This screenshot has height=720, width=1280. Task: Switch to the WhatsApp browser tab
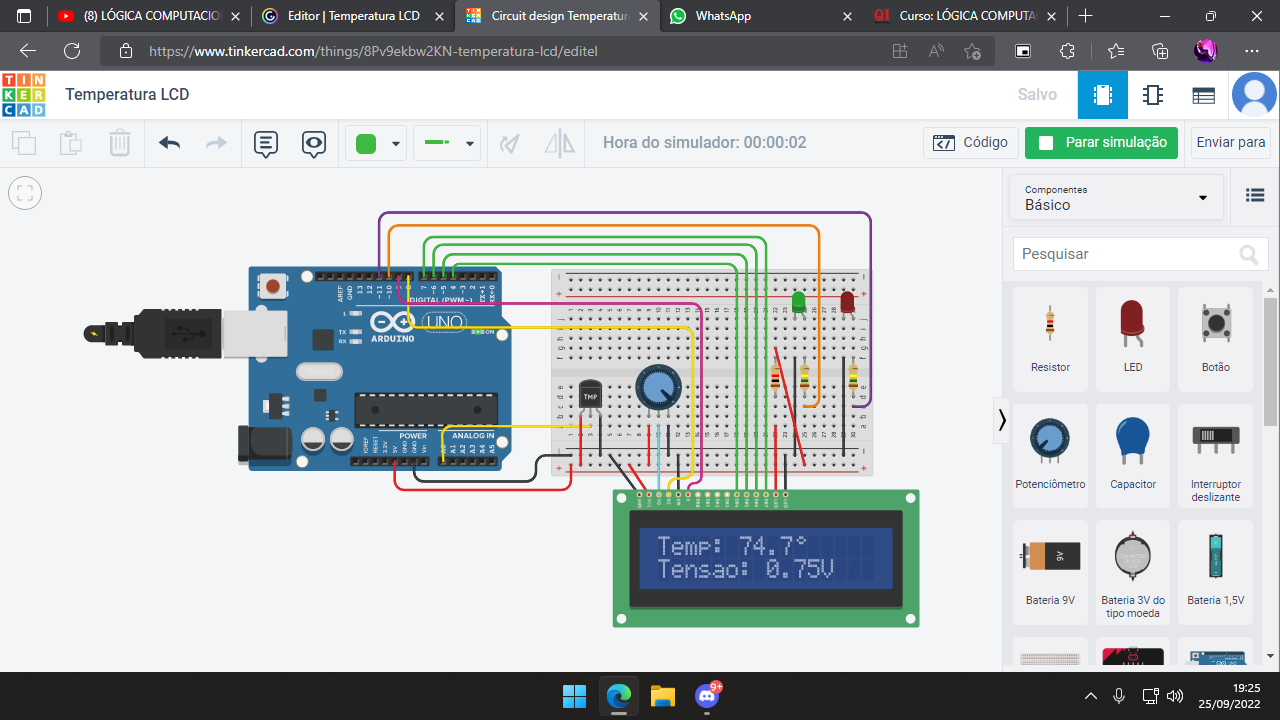coord(722,16)
